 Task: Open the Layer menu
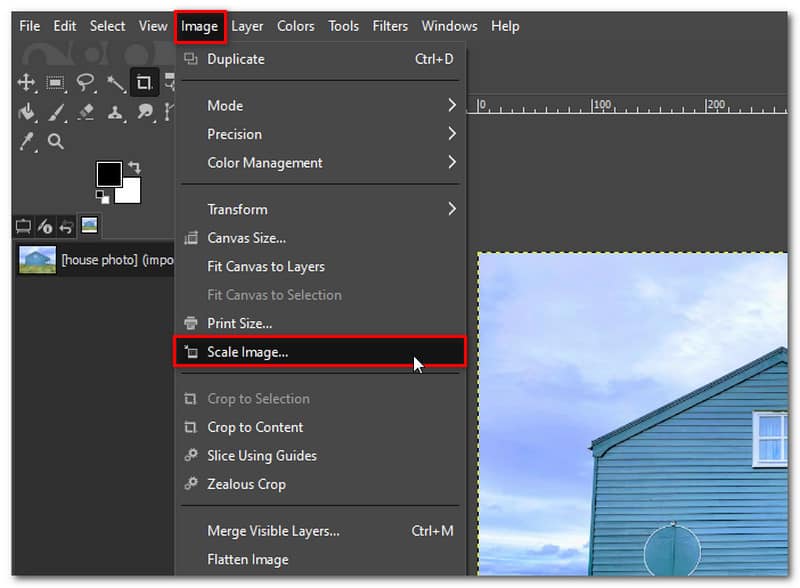pos(247,26)
